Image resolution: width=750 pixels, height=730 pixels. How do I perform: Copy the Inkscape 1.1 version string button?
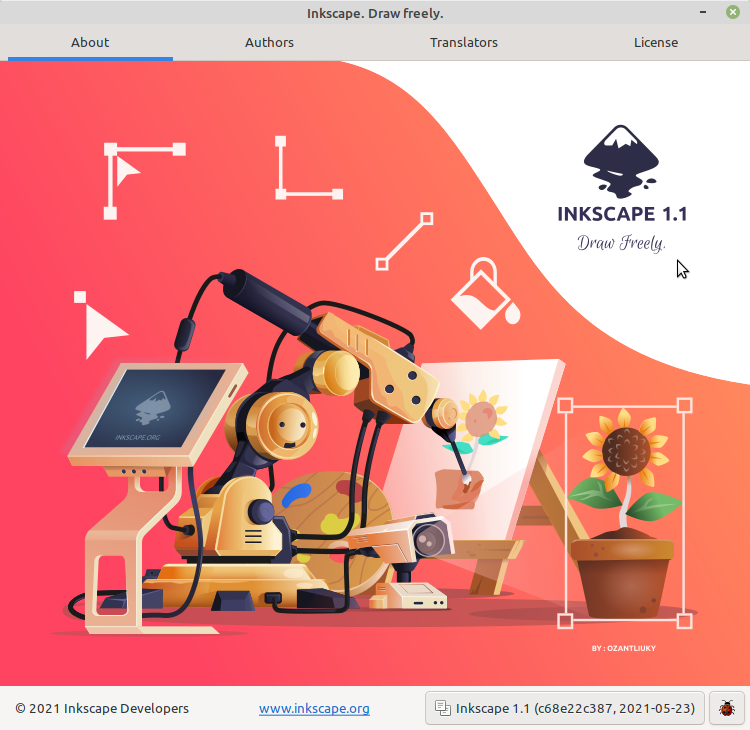pos(564,708)
